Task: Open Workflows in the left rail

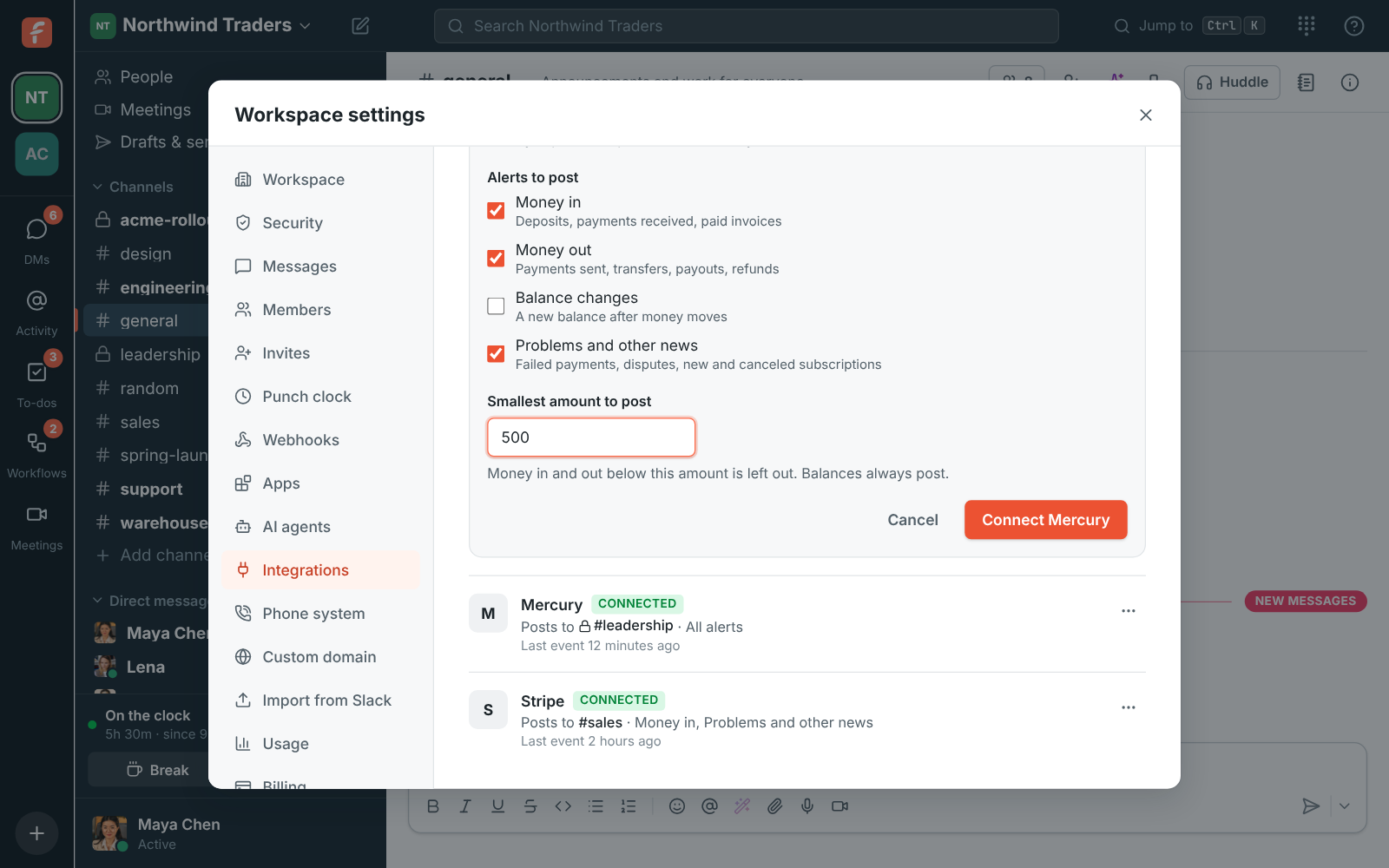Action: pos(36,453)
